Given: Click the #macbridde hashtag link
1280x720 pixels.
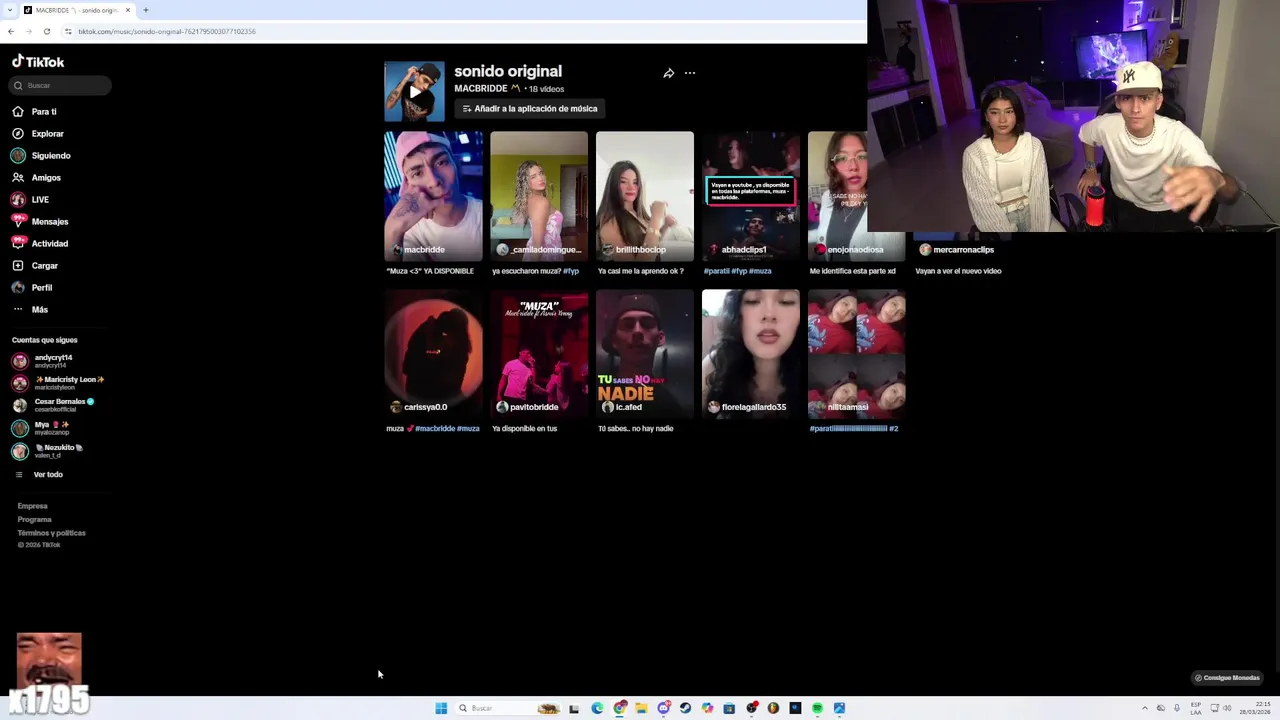Looking at the screenshot, I should [x=435, y=429].
